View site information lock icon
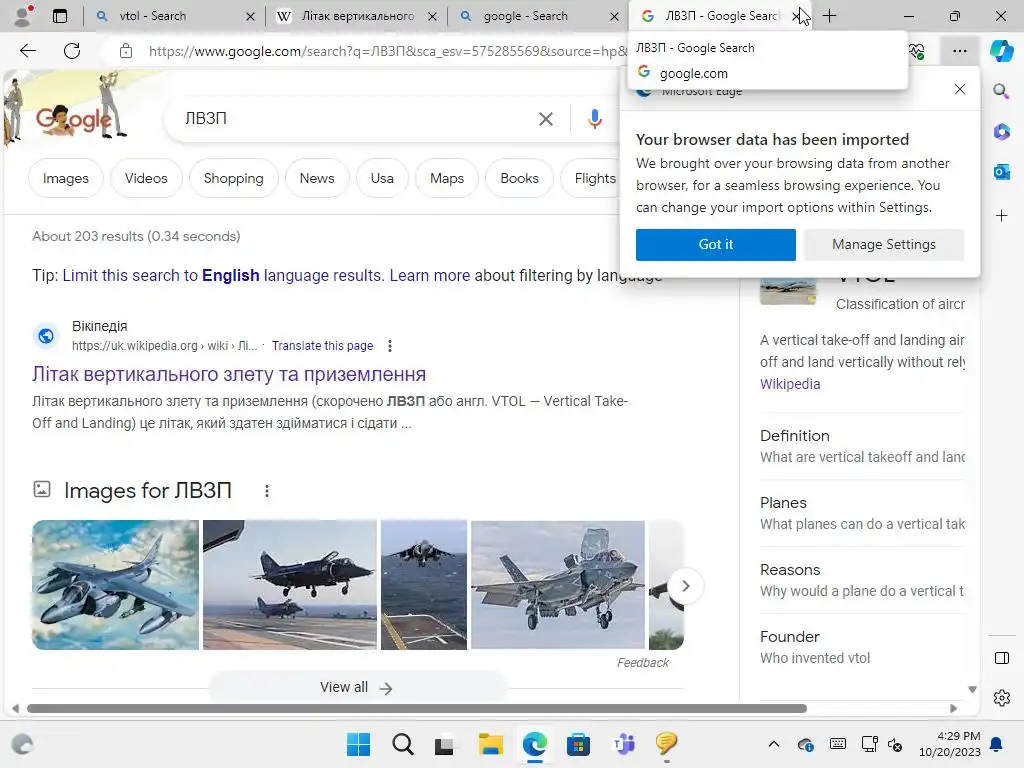Image resolution: width=1024 pixels, height=768 pixels. [x=126, y=51]
